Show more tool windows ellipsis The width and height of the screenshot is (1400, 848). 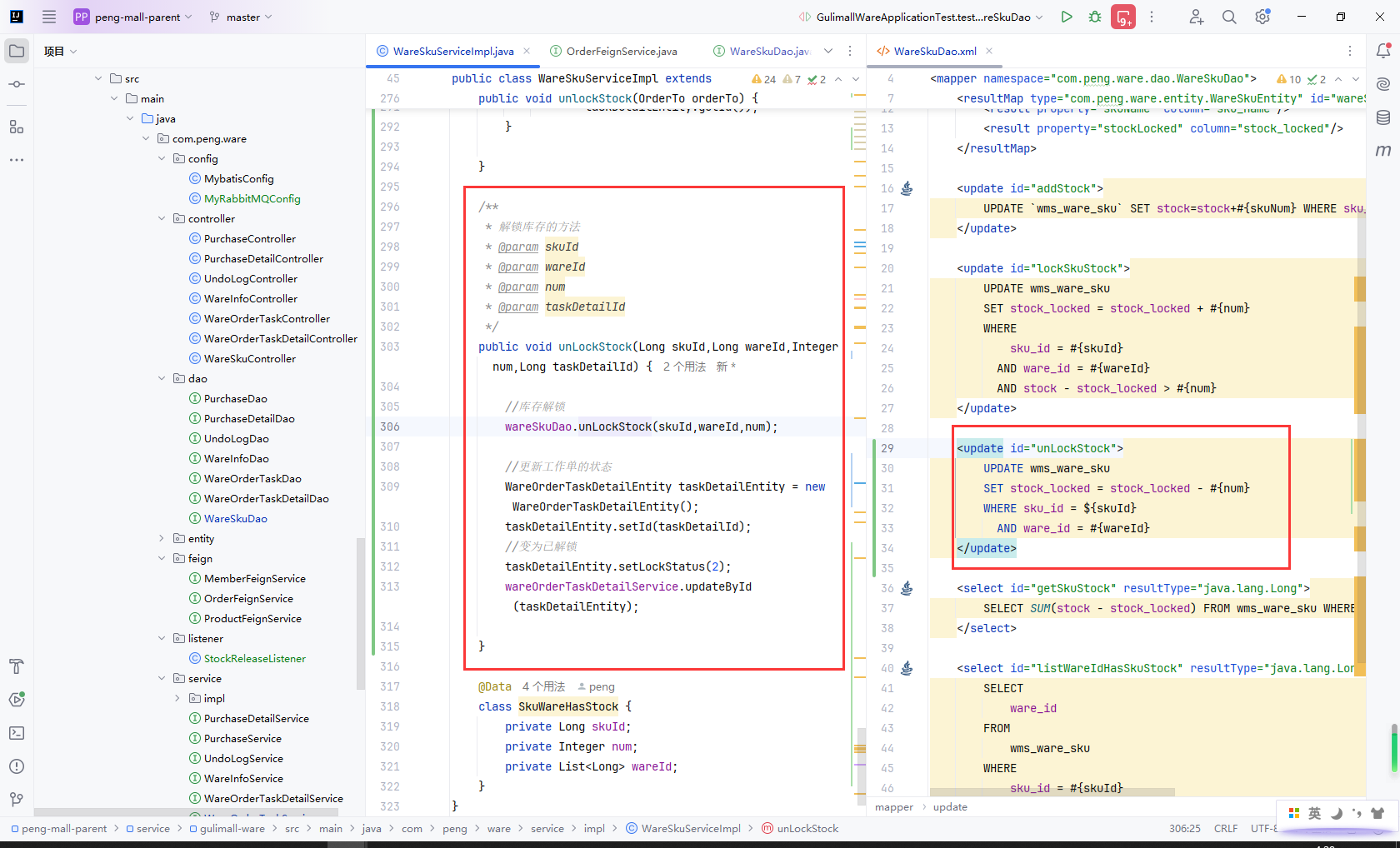pyautogui.click(x=17, y=159)
